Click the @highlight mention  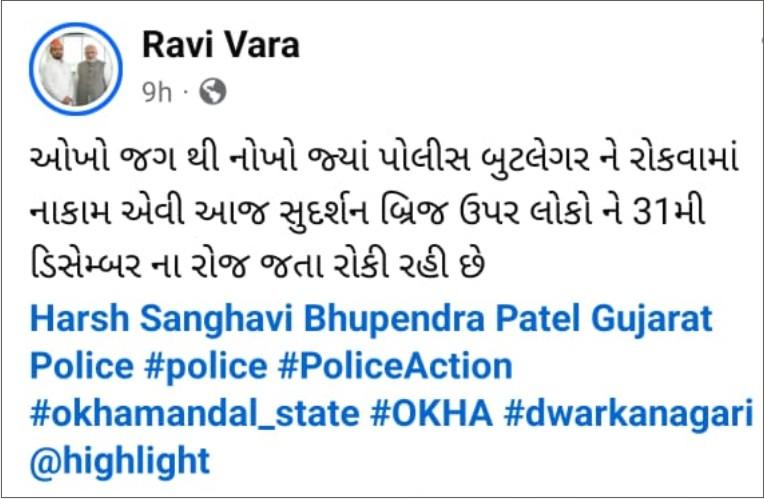coord(120,461)
